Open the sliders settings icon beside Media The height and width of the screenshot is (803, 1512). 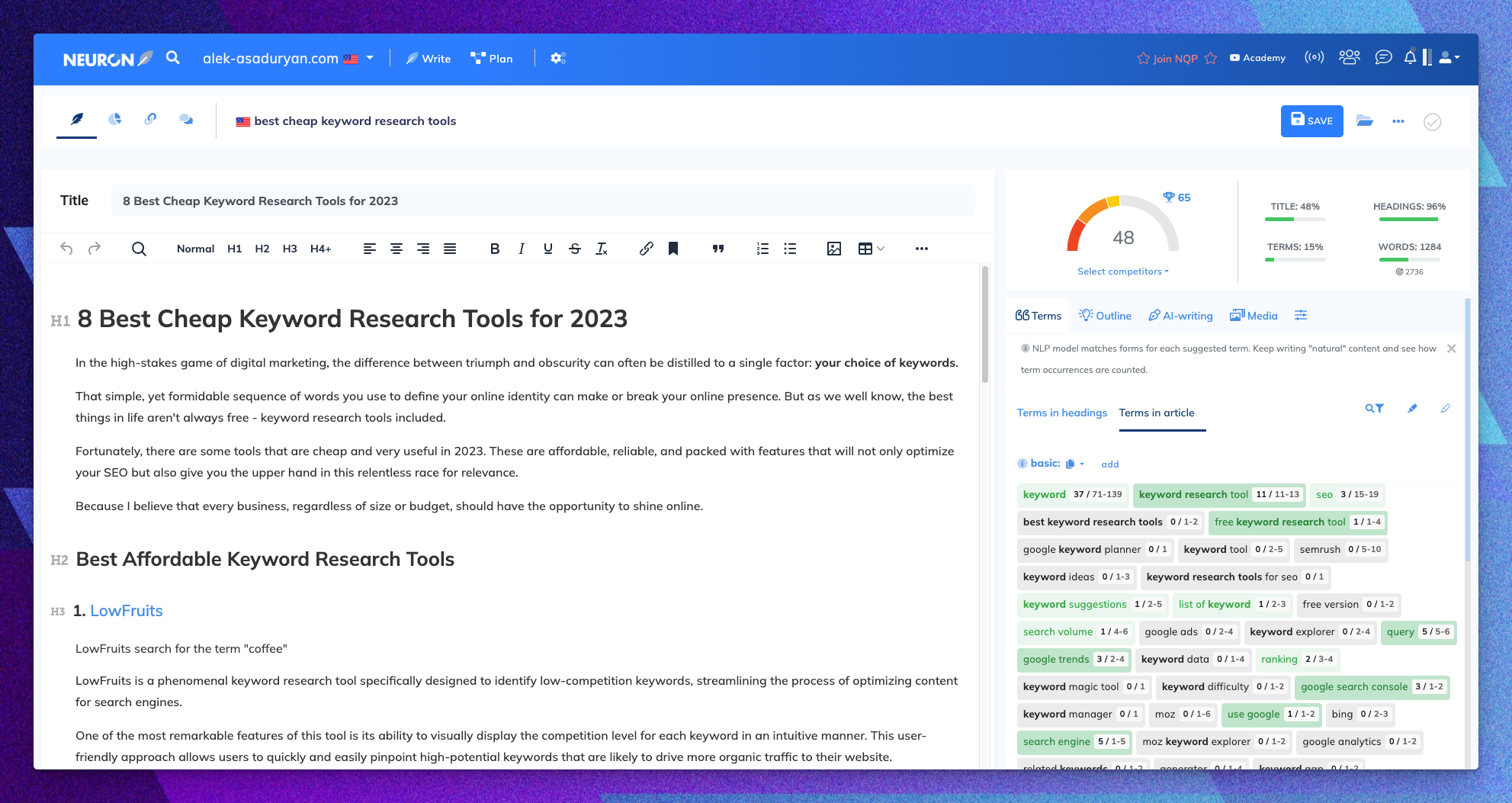click(x=1301, y=315)
